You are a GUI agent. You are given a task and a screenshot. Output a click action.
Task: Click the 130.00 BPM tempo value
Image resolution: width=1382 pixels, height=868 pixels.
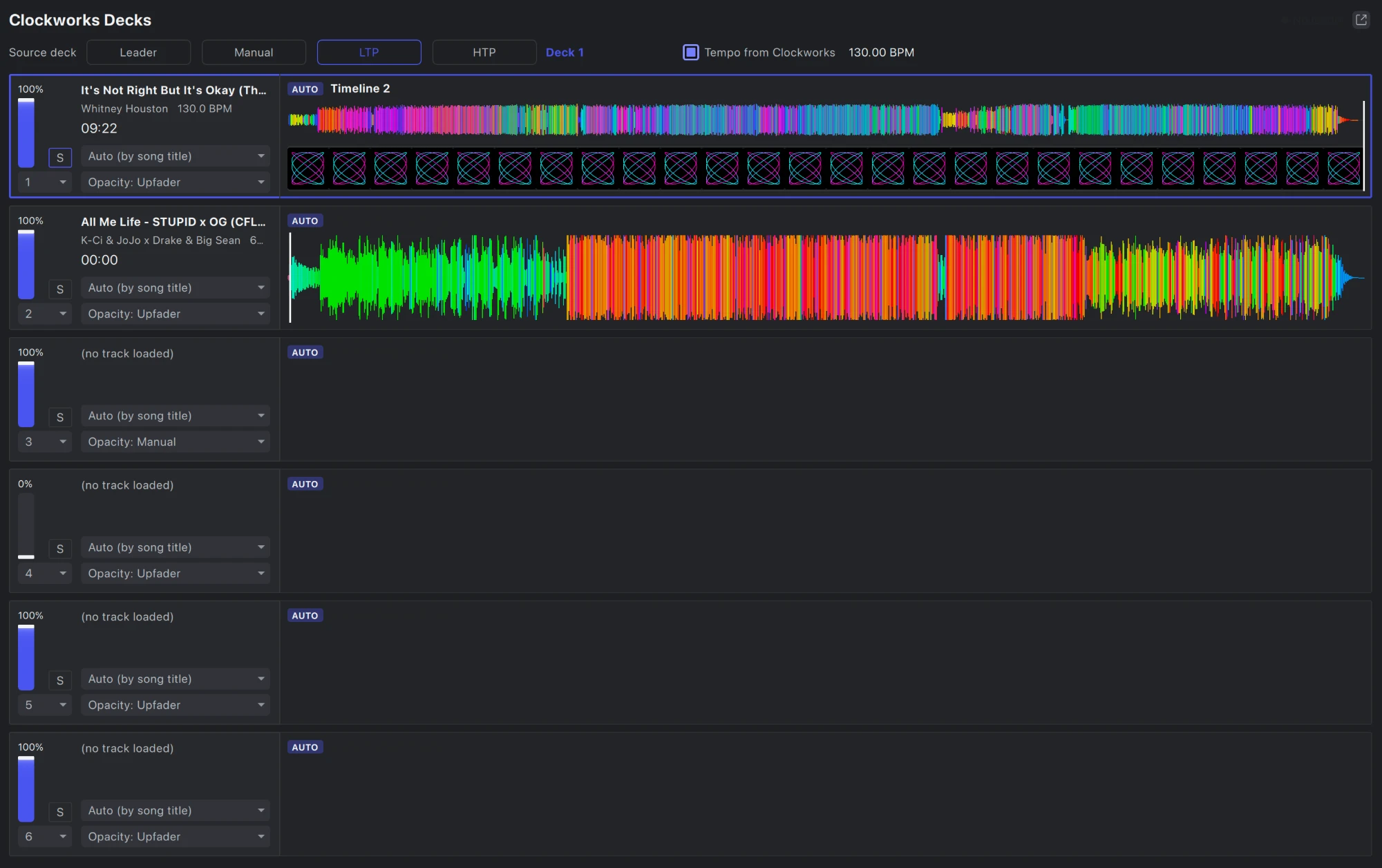[881, 53]
